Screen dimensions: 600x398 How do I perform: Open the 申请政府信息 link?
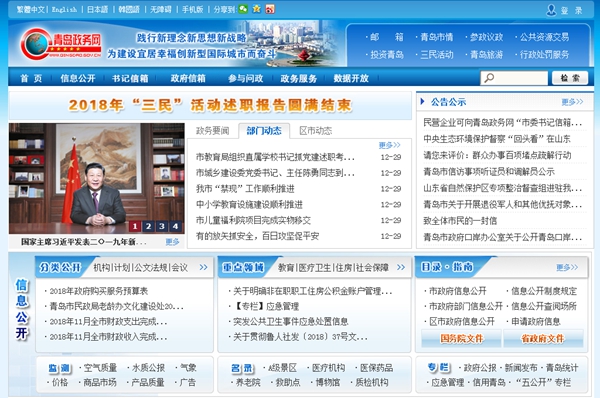536,322
